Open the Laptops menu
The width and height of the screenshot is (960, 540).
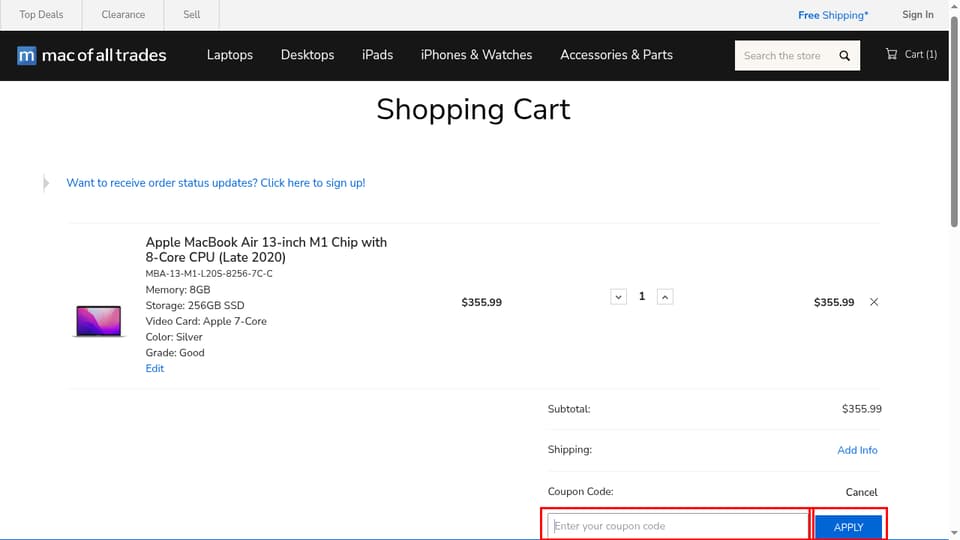click(230, 55)
